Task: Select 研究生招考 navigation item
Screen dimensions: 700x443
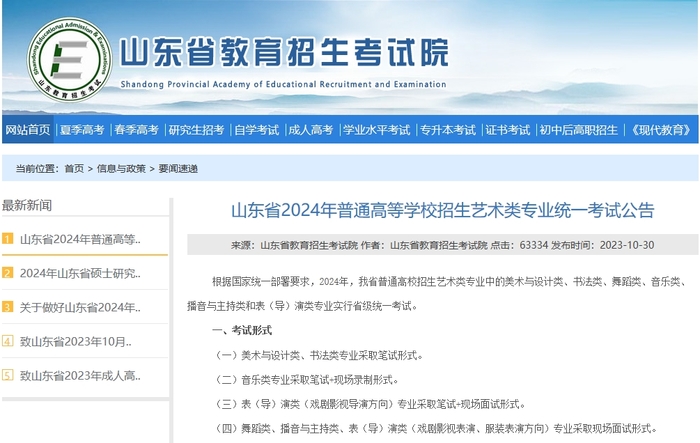Action: [x=196, y=130]
